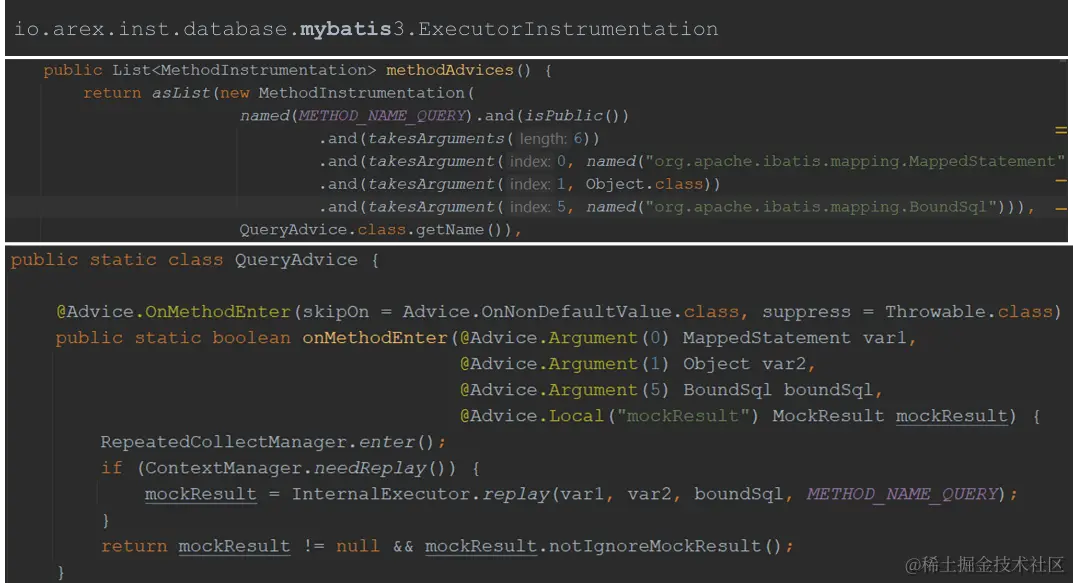Select METHOD_NAME_QUERY inside the named() call

[383, 116]
